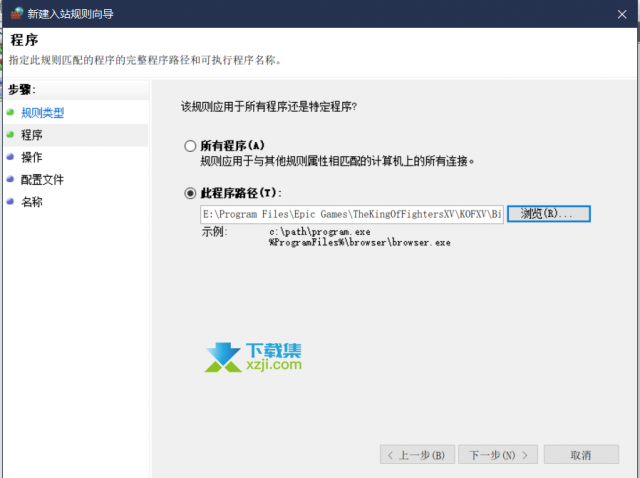
Task: Select the 操作 step in sidebar
Action: click(x=32, y=157)
